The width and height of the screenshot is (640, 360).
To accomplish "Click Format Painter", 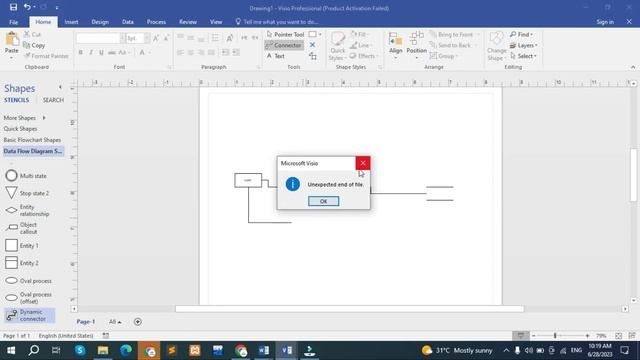I will tap(46, 56).
